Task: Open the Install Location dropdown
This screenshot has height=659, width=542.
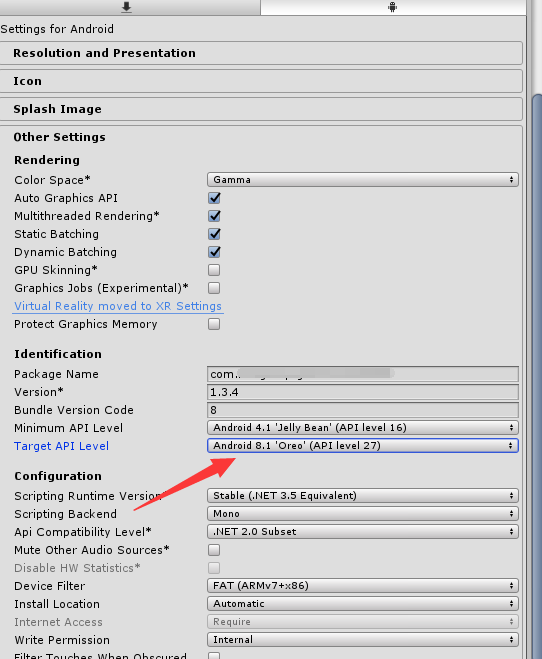Action: point(363,604)
